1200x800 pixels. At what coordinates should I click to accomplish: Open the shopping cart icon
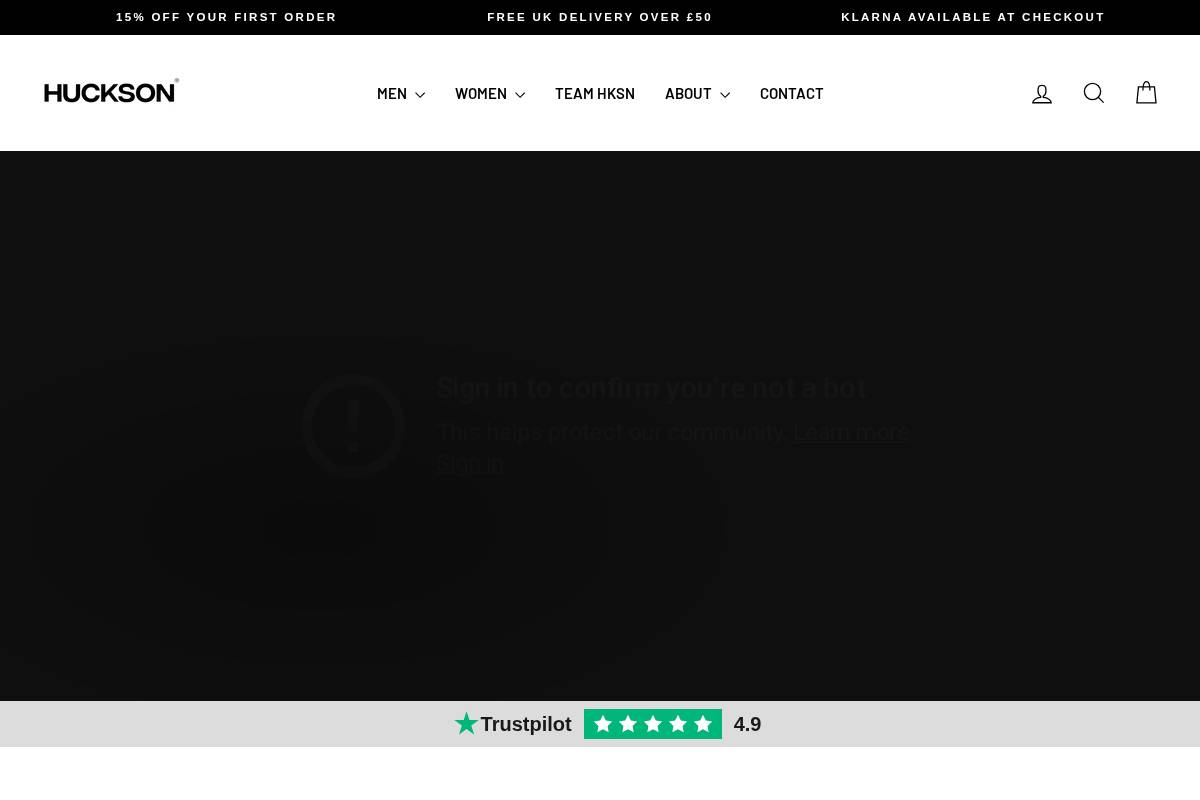[x=1146, y=93]
